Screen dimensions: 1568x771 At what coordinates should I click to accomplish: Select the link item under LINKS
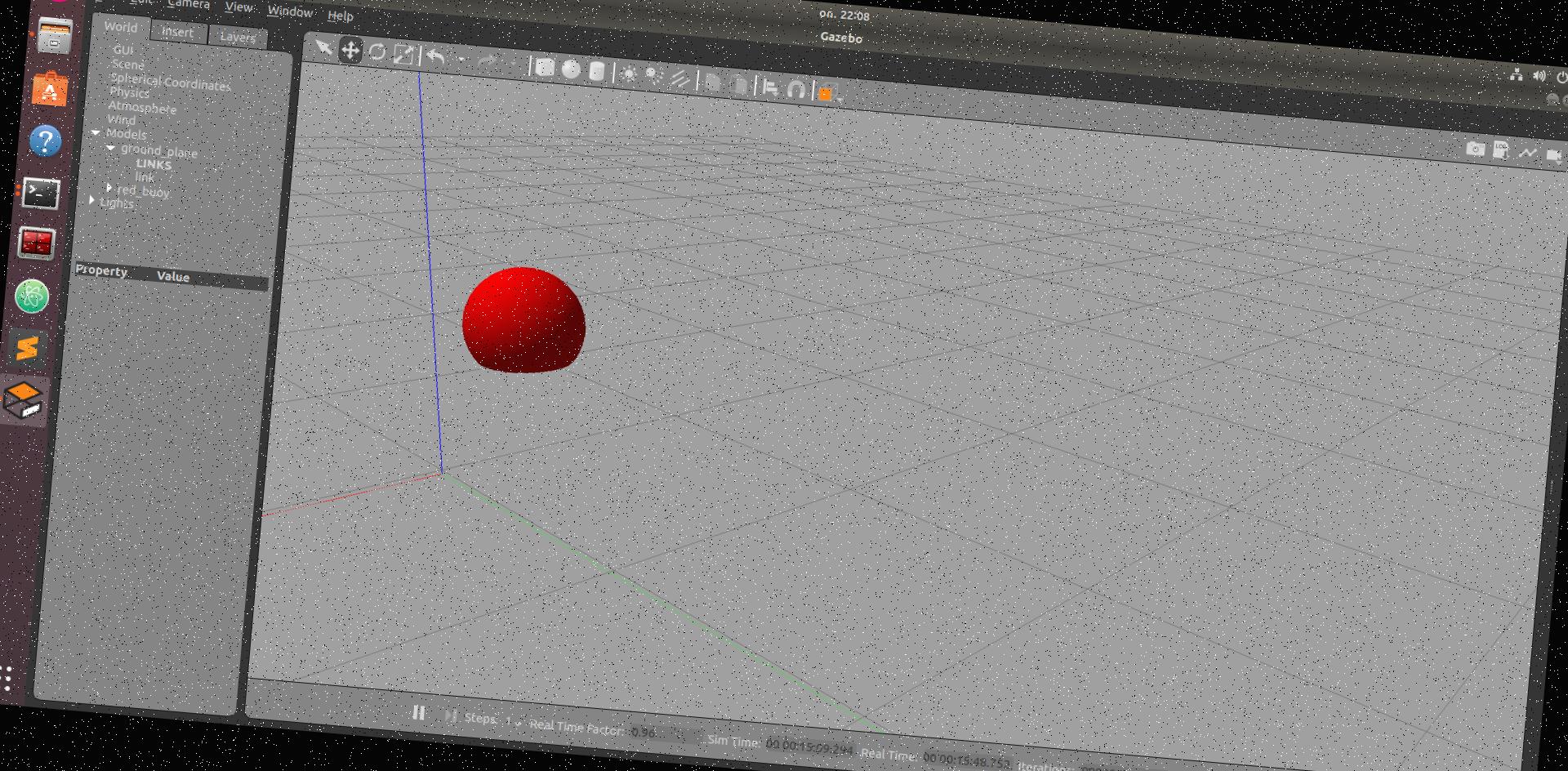145,177
